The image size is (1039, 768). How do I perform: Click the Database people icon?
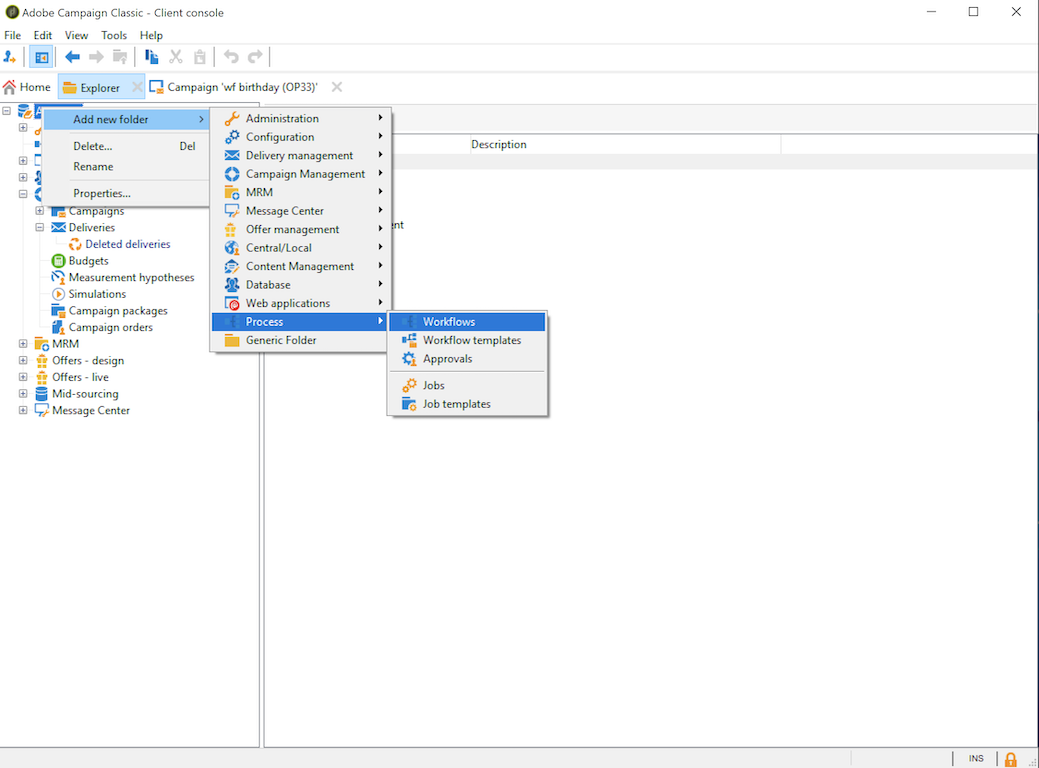(232, 285)
